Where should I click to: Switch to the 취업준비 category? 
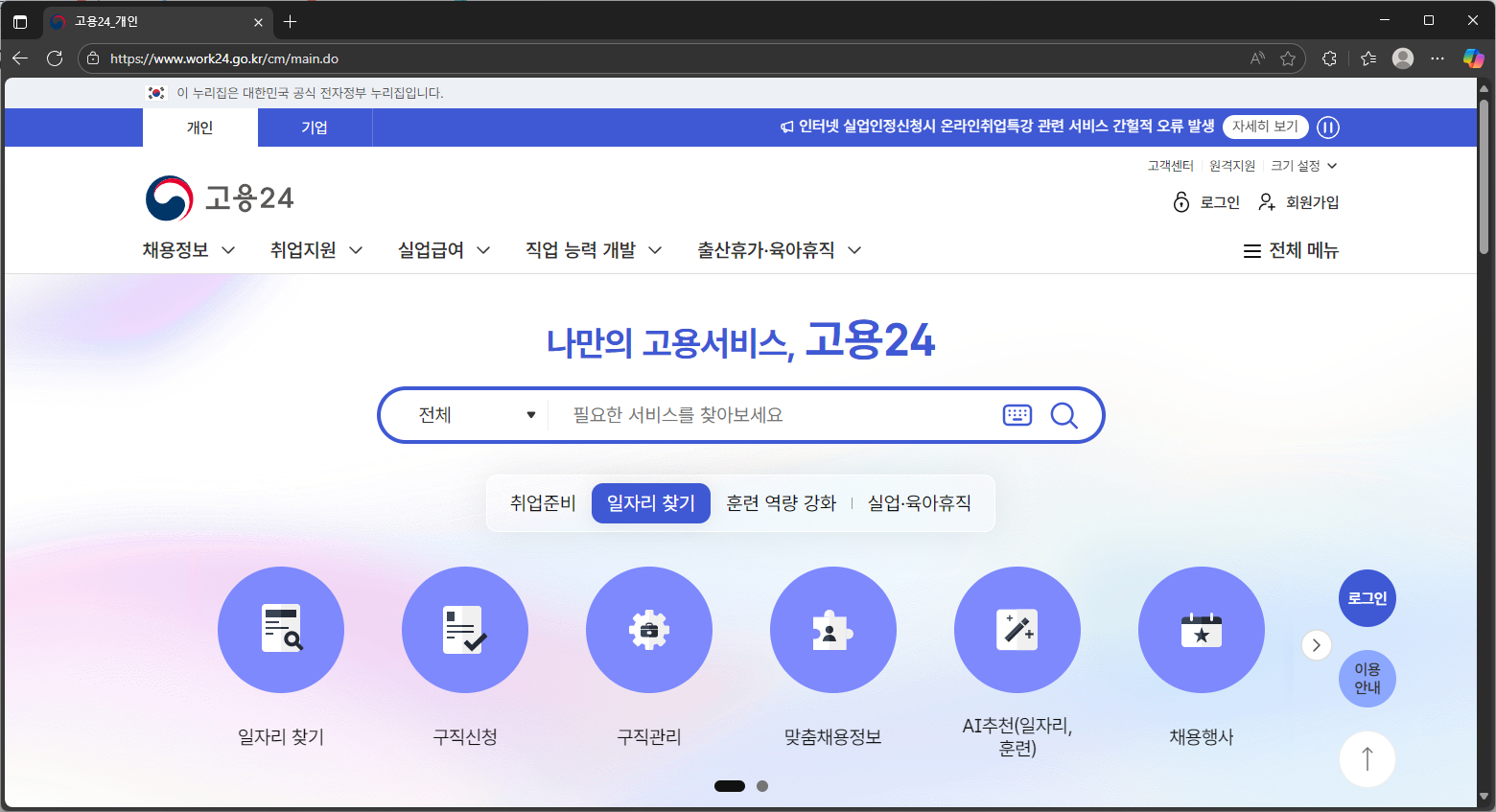tap(542, 502)
